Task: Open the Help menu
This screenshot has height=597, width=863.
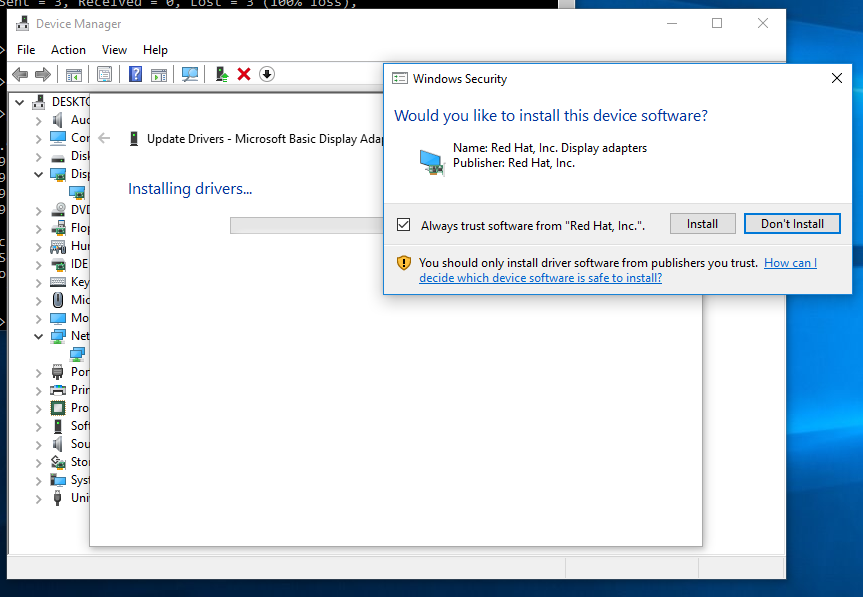Action: point(155,50)
